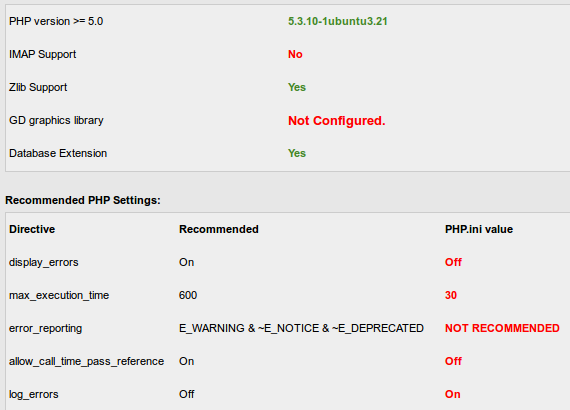Image resolution: width=570 pixels, height=410 pixels.
Task: Click the log_errors 'On' ini value
Action: 453,394
